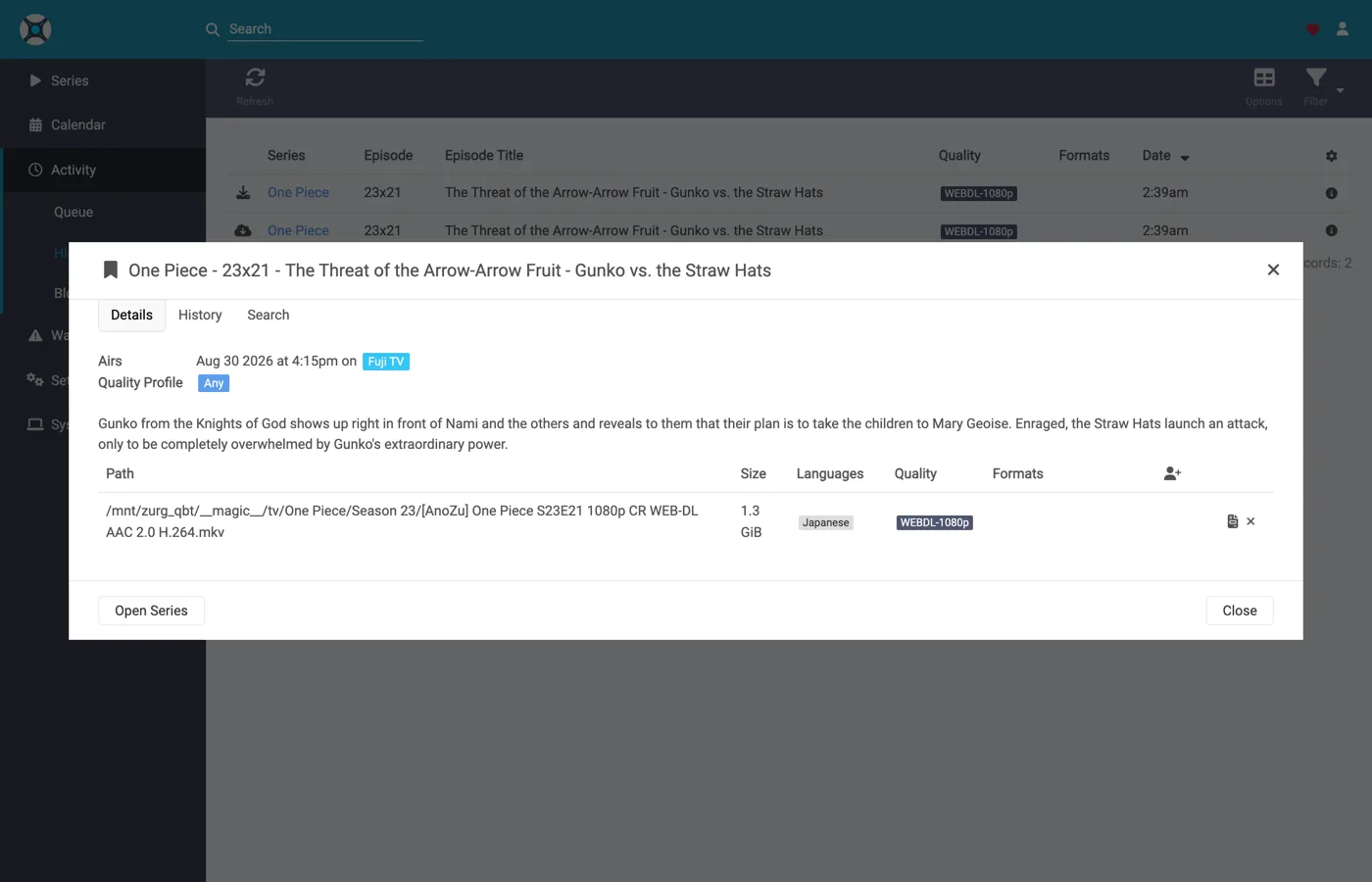Image resolution: width=1372 pixels, height=882 pixels.
Task: Click the Japanese language label
Action: click(826, 522)
